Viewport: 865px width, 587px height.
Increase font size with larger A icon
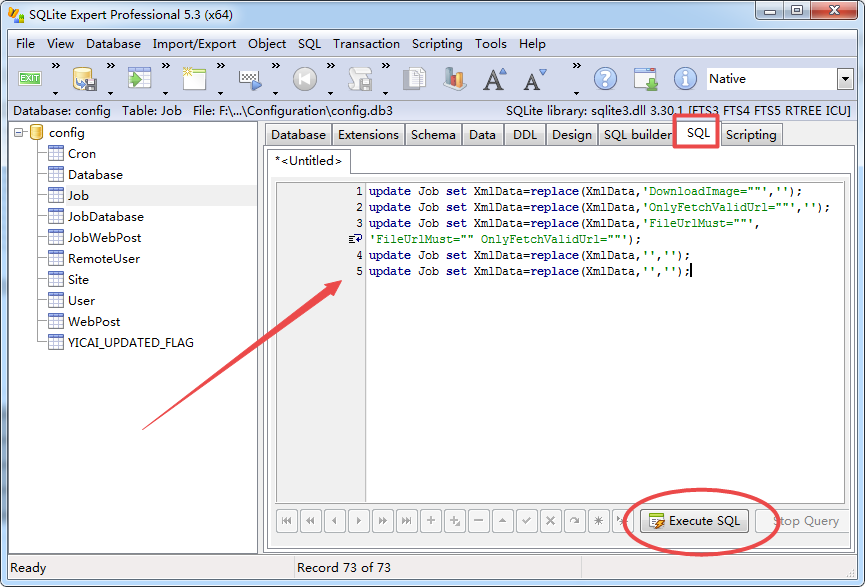click(x=494, y=79)
